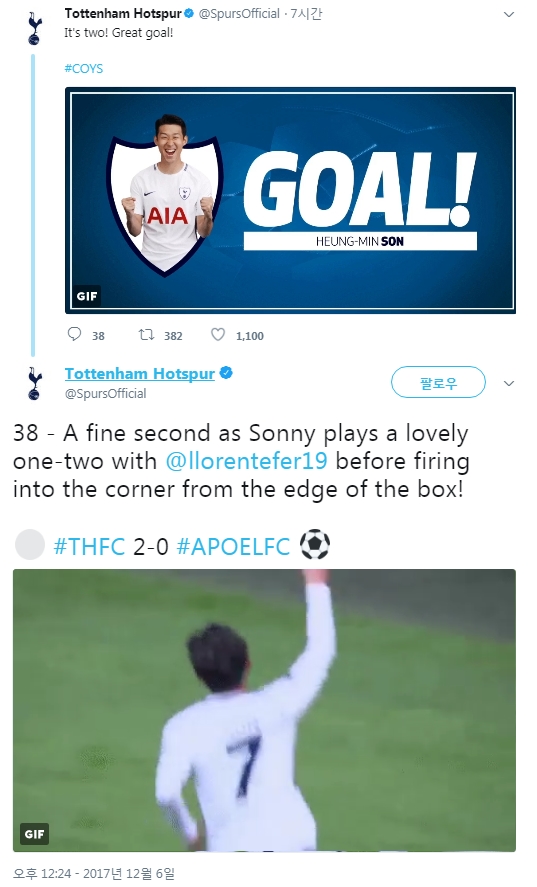Open options chevron next to 팔로우 button
Image resolution: width=537 pixels, height=887 pixels.
tap(509, 383)
